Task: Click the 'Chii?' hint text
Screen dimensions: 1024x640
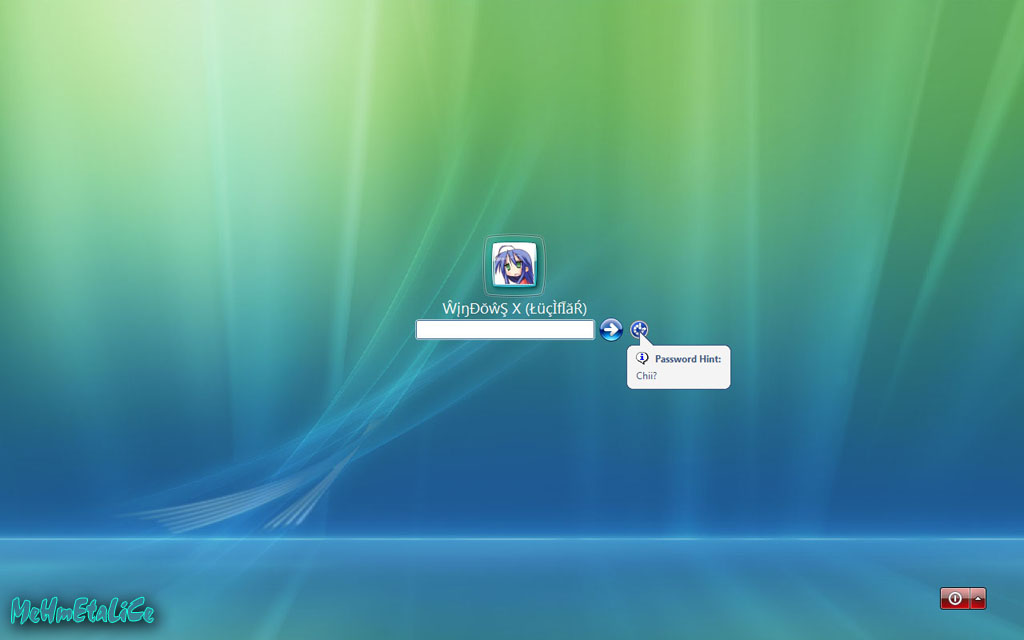Action: click(647, 377)
